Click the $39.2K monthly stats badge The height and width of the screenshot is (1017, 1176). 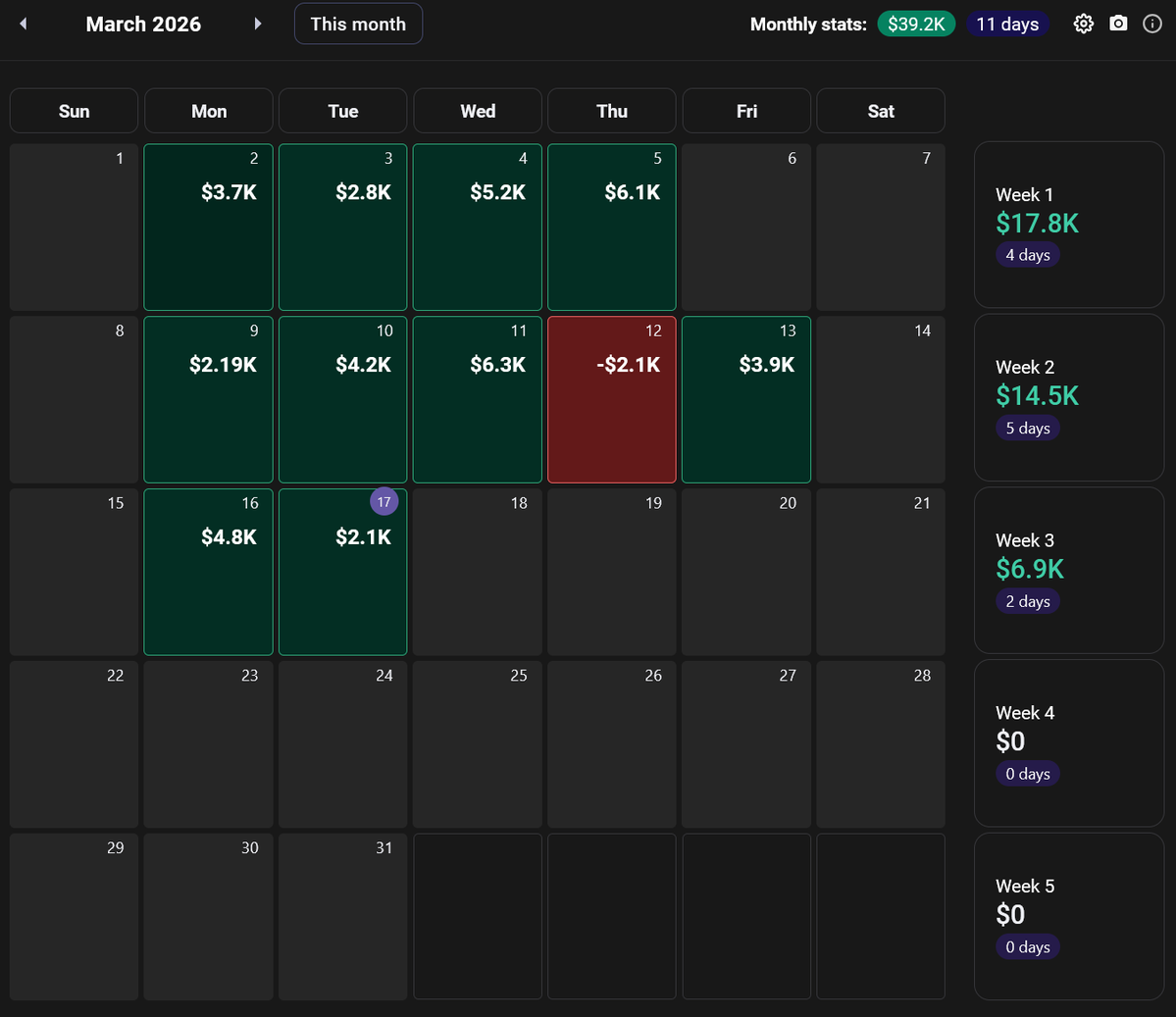pos(916,24)
